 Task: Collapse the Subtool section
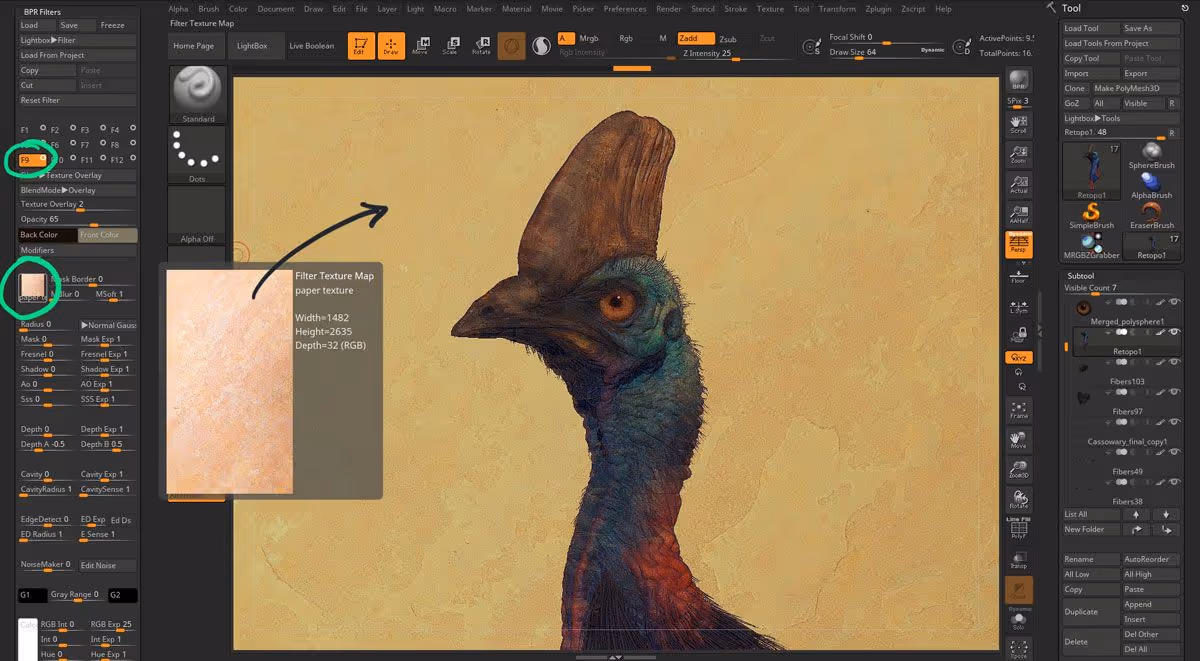pos(1081,276)
